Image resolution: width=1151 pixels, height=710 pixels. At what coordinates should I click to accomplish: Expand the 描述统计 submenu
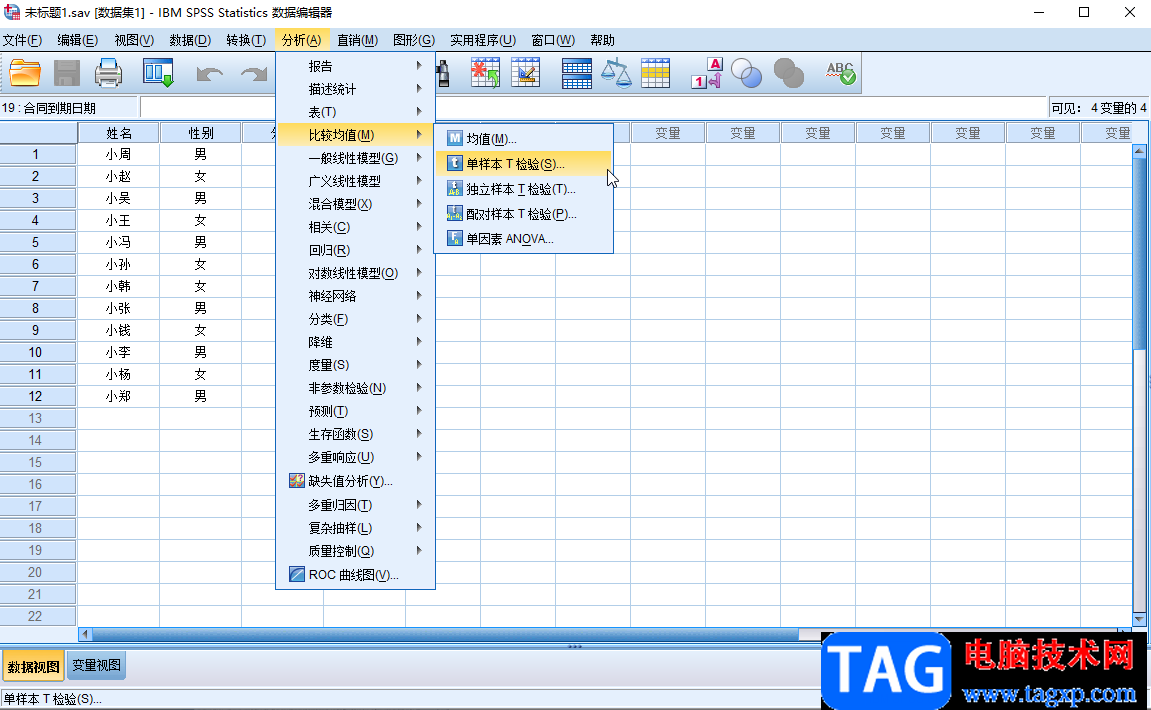pos(355,89)
